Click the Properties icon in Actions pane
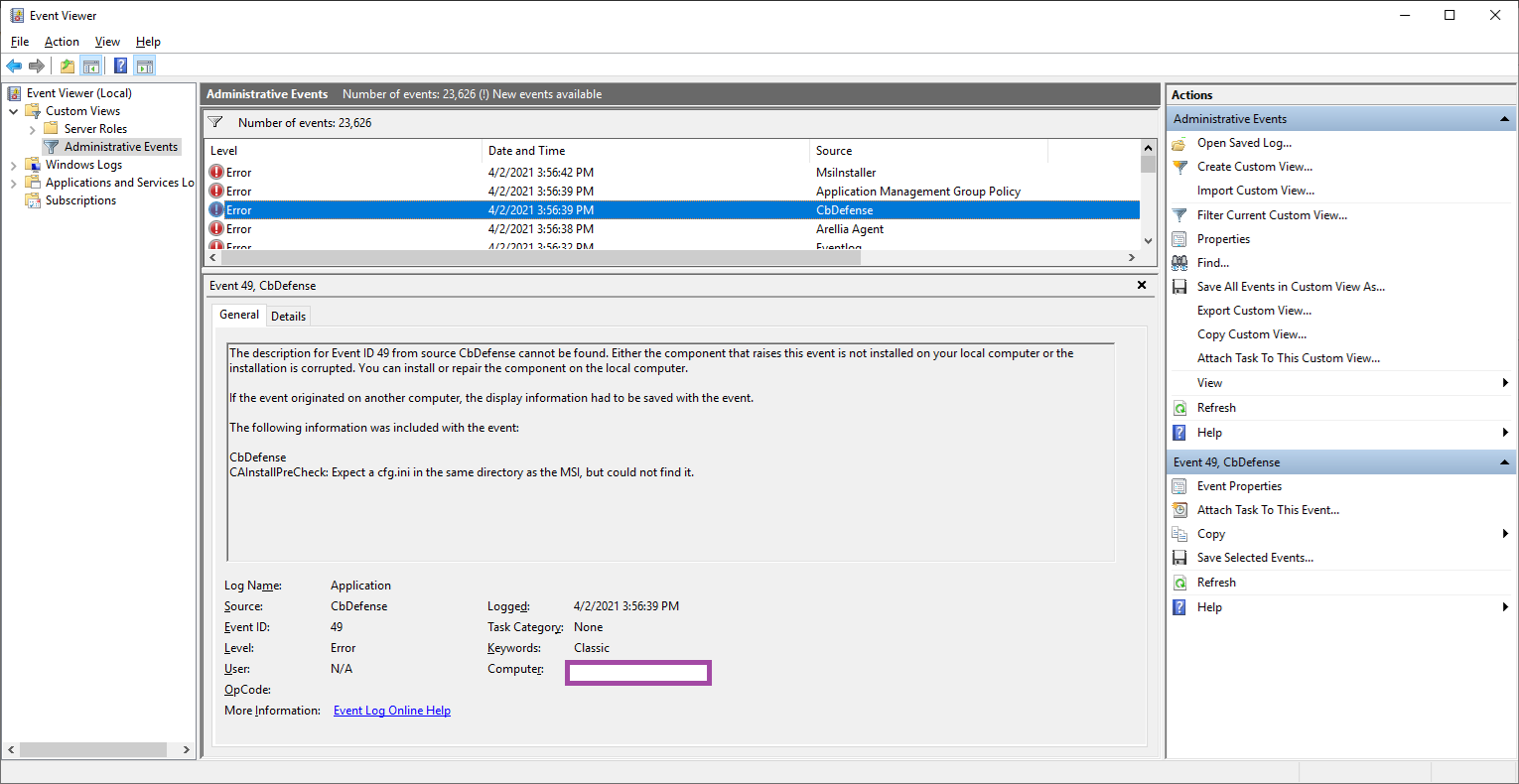The image size is (1519, 784). coord(1179,239)
